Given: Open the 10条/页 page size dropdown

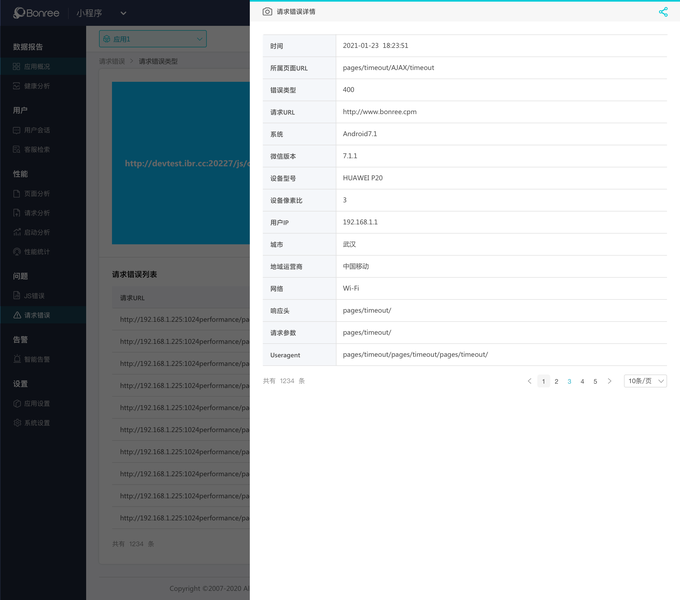Looking at the screenshot, I should pos(645,381).
